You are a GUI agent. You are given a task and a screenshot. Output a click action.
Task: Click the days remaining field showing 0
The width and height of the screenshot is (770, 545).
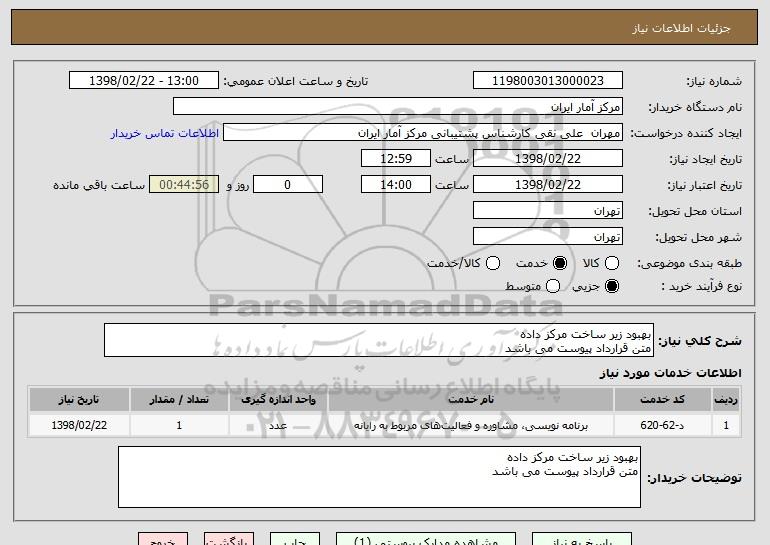click(x=288, y=185)
